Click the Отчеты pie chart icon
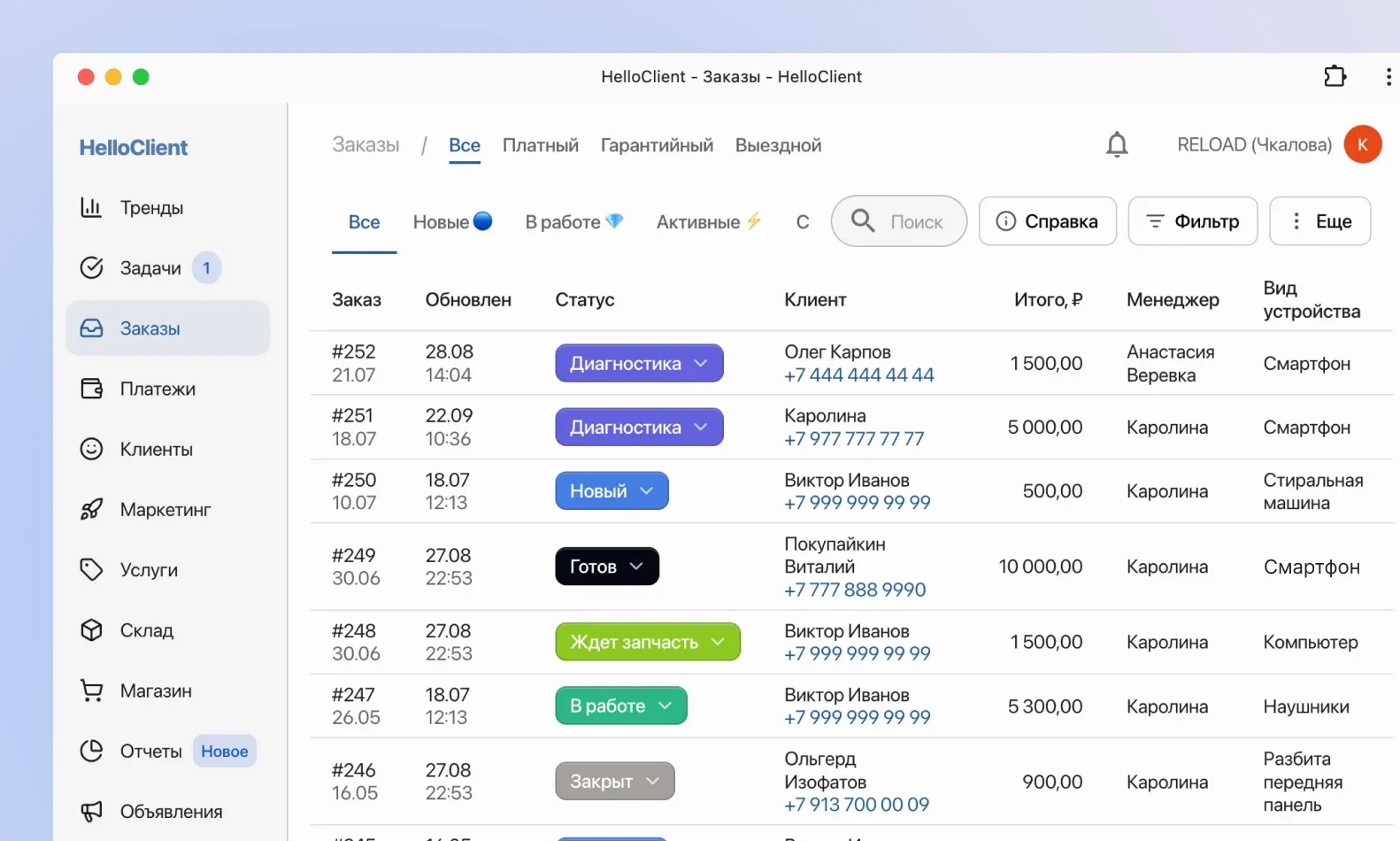The height and width of the screenshot is (841, 1400). pyautogui.click(x=91, y=751)
